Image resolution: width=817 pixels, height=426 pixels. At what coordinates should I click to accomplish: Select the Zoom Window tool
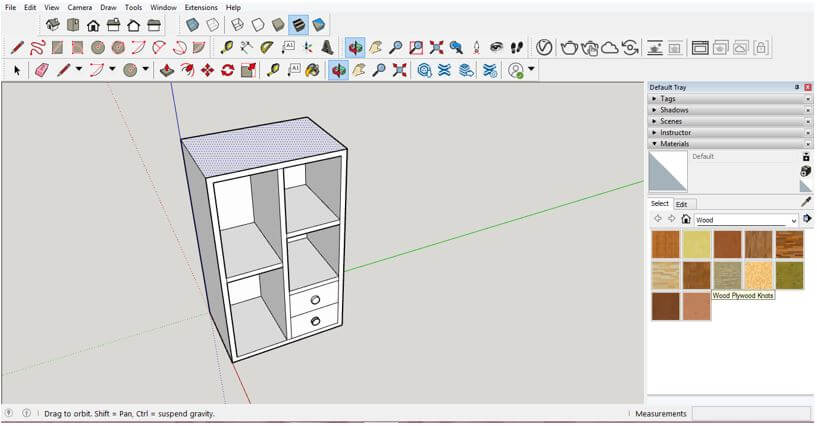[416, 48]
